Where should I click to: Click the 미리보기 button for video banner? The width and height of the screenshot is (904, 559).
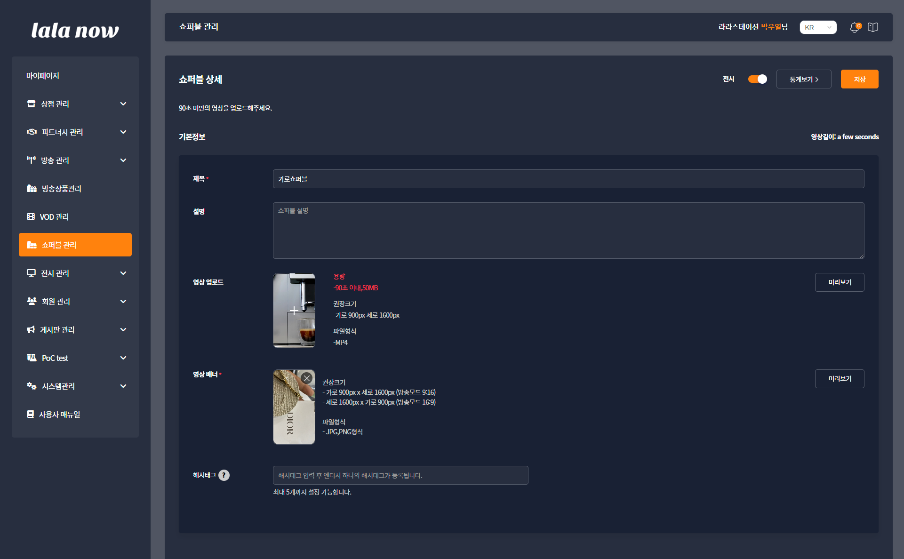click(x=839, y=379)
